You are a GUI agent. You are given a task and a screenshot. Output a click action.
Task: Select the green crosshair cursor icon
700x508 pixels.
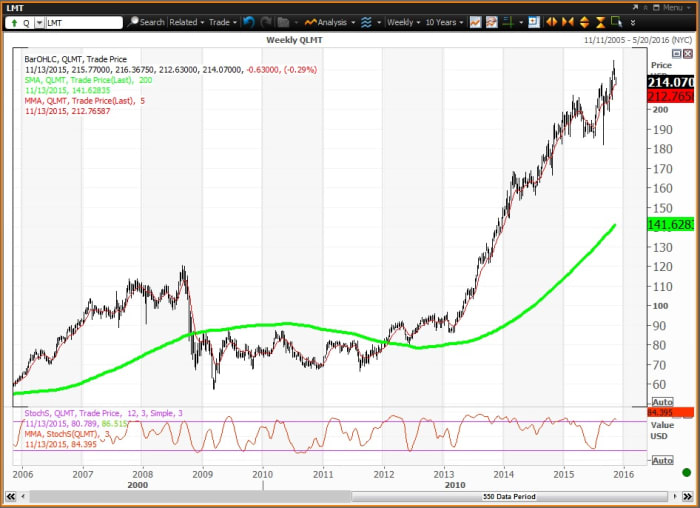pos(508,22)
